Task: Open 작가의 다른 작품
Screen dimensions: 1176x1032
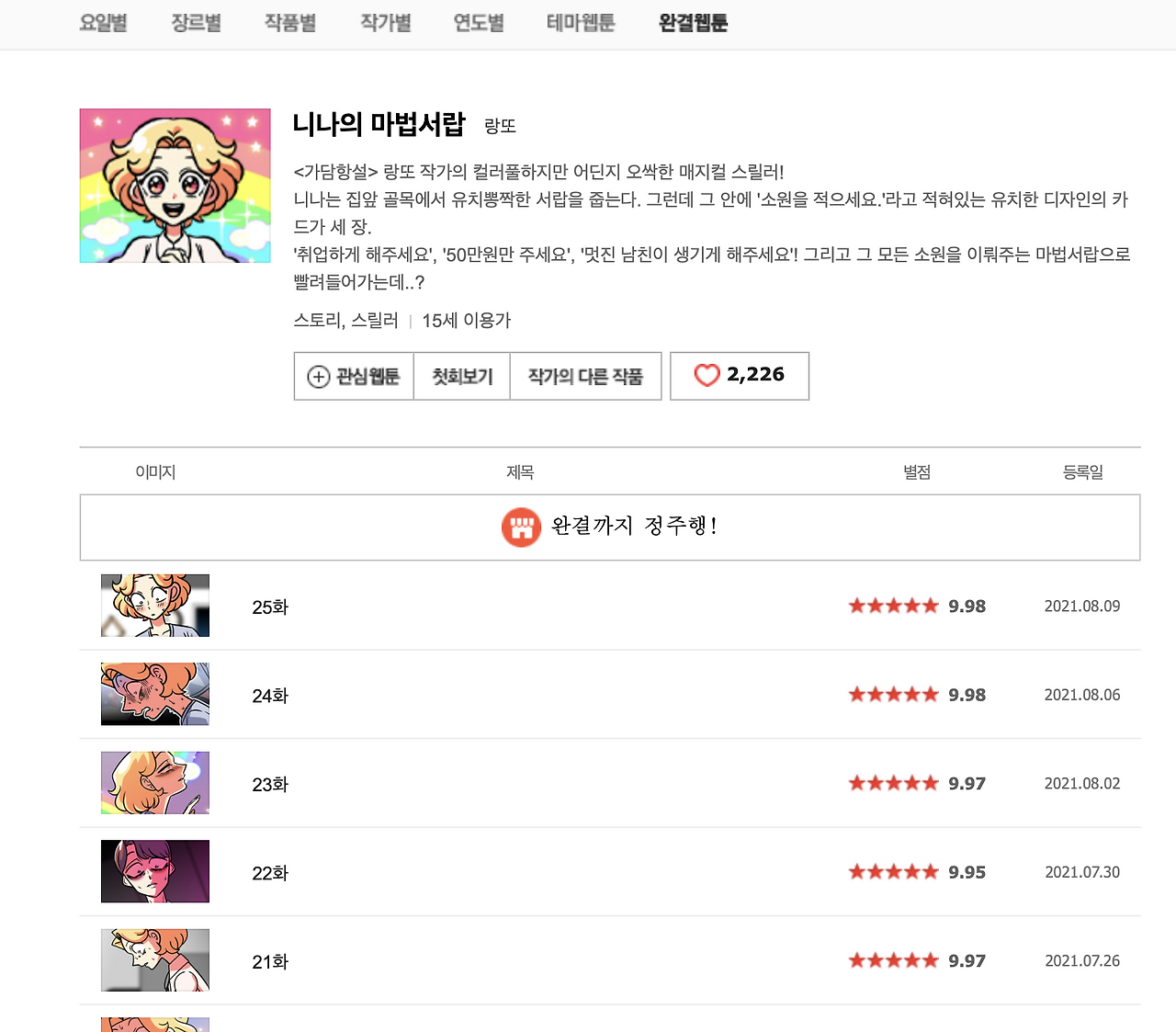Action: pos(585,376)
